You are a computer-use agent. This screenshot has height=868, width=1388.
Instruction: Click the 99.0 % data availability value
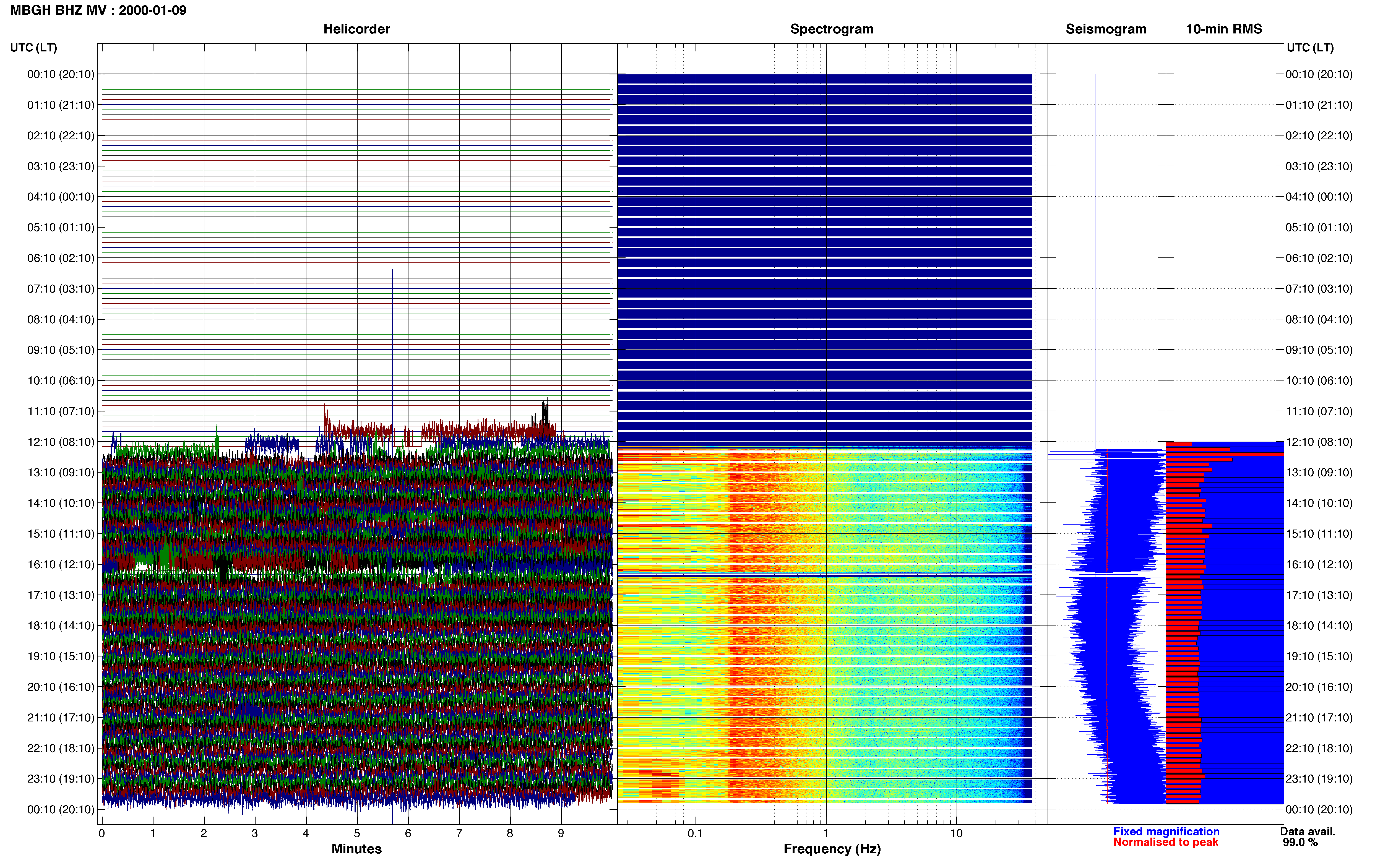pyautogui.click(x=1300, y=842)
